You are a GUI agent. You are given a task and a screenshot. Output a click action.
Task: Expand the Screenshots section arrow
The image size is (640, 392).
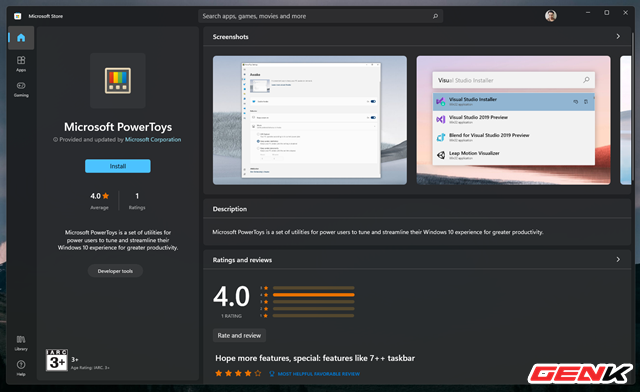pyautogui.click(x=618, y=36)
